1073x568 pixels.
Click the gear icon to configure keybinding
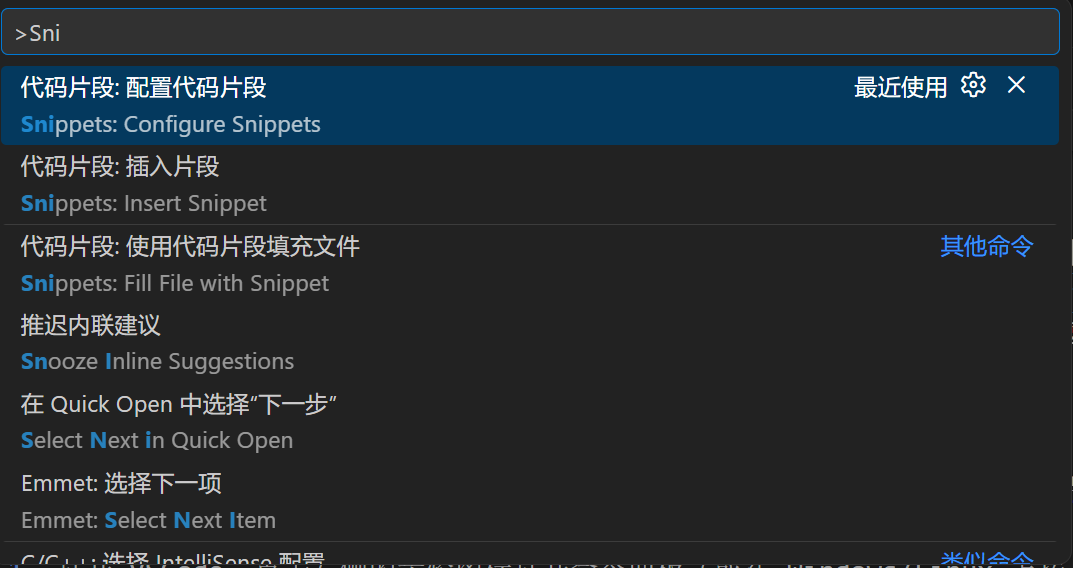973,86
